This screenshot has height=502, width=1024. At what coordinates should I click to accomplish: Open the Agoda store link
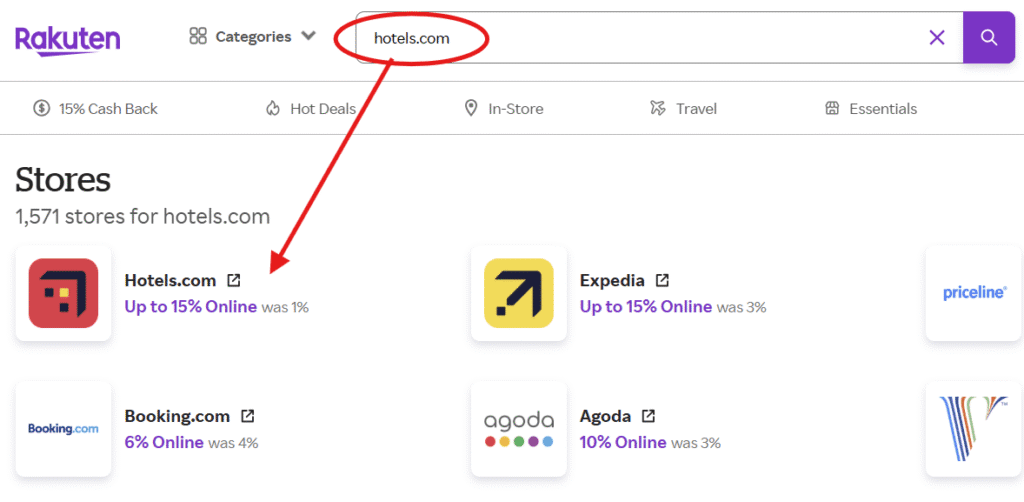[x=605, y=416]
